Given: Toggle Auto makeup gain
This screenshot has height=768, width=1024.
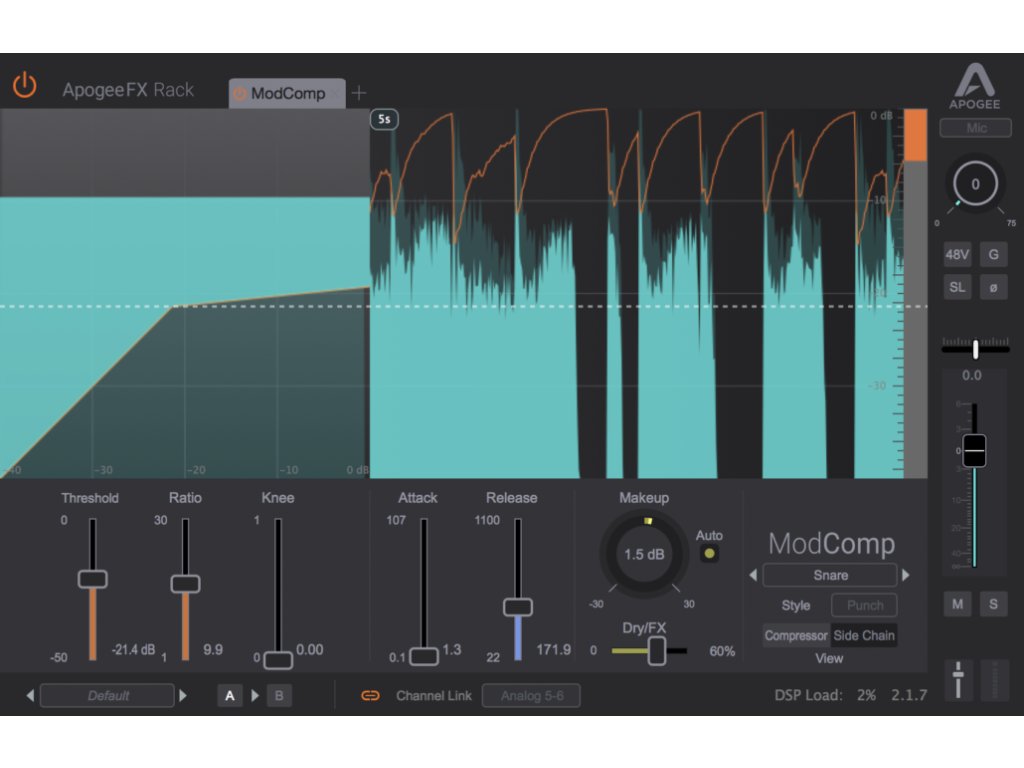Looking at the screenshot, I should (709, 554).
